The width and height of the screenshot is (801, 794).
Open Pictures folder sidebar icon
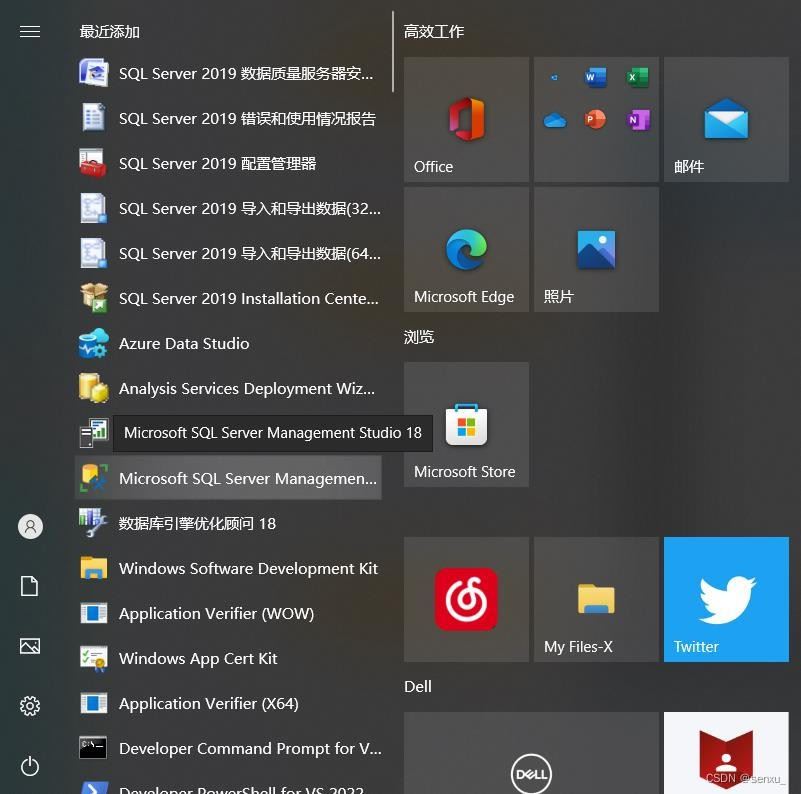(30, 646)
